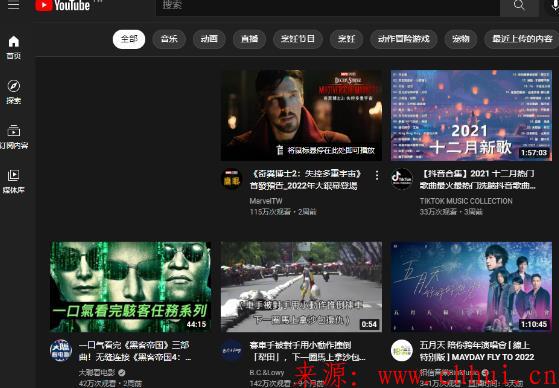559x388 pixels.
Task: Click the TikTok Music Collection channel avatar
Action: point(402,179)
